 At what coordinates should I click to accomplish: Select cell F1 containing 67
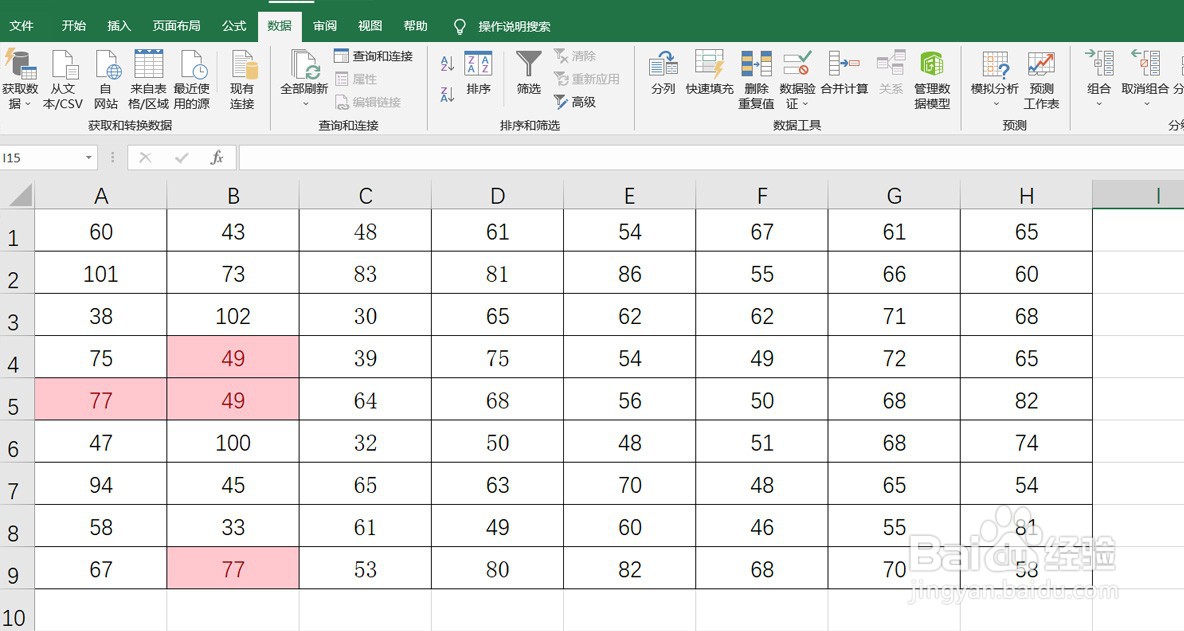click(761, 232)
